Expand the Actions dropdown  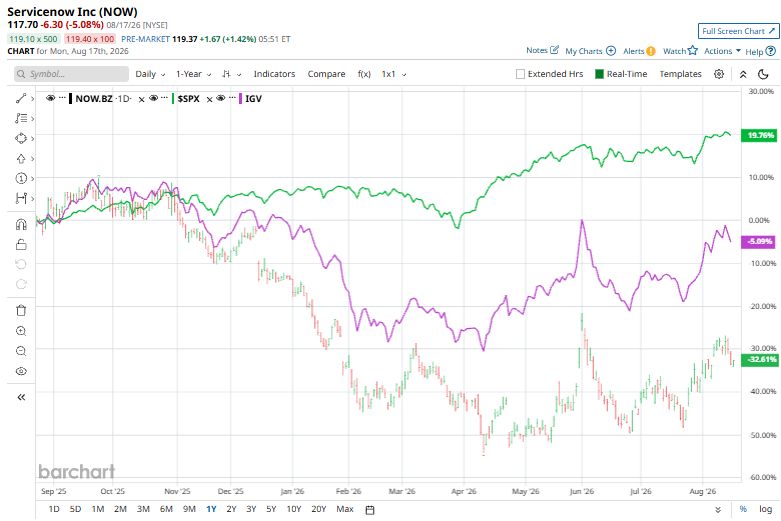click(x=722, y=51)
